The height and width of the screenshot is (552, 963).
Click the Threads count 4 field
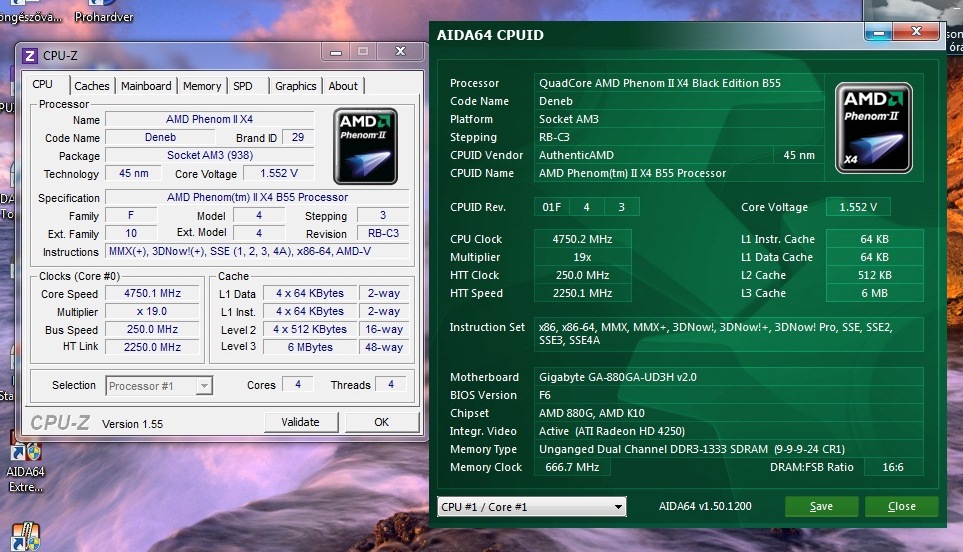click(391, 384)
